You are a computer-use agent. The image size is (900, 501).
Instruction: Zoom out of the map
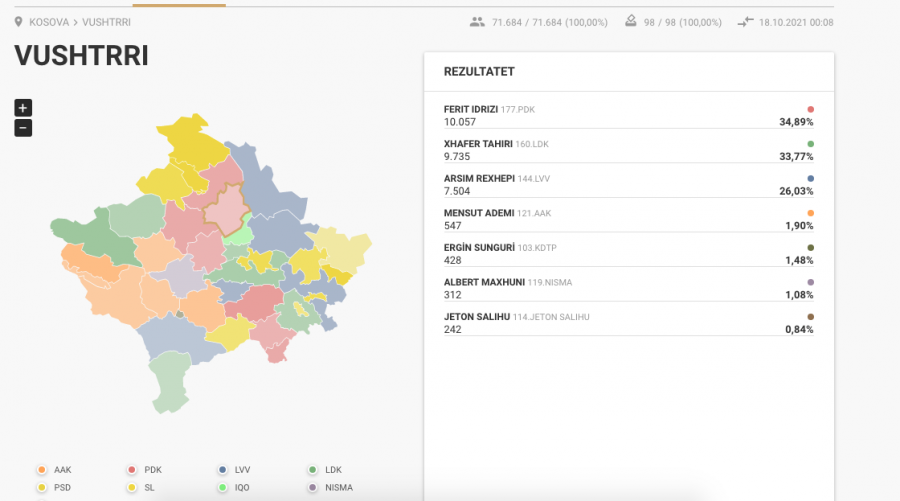click(23, 127)
